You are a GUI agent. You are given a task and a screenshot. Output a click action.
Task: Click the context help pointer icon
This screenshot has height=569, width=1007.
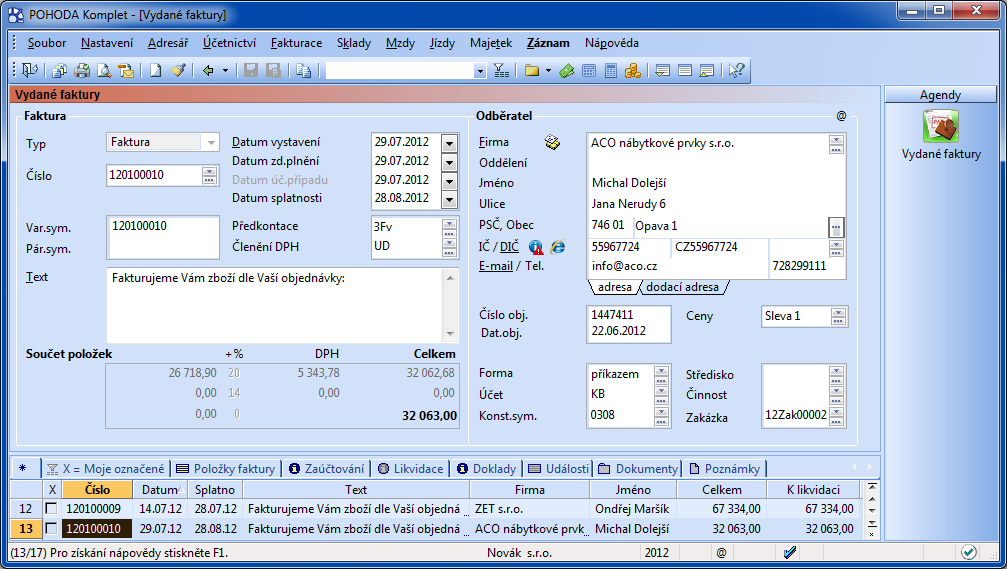click(736, 70)
